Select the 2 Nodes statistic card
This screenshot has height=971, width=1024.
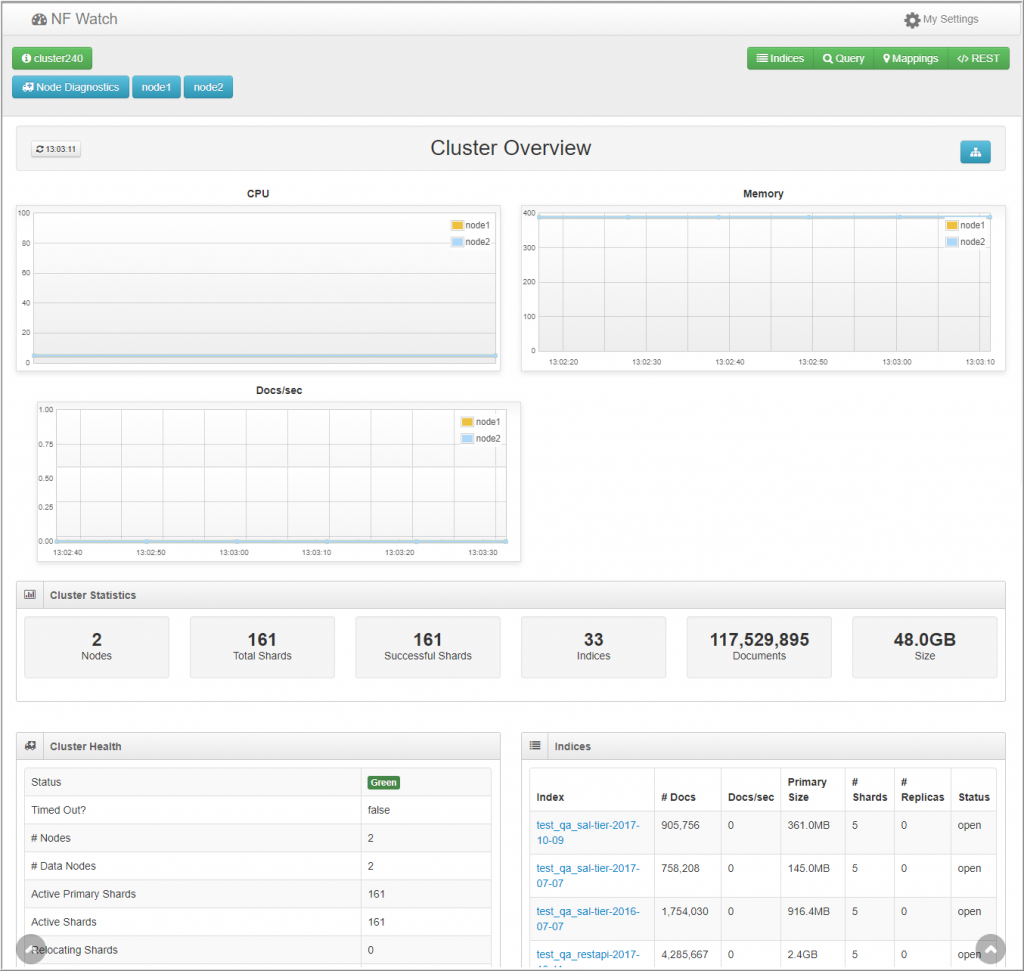(97, 647)
